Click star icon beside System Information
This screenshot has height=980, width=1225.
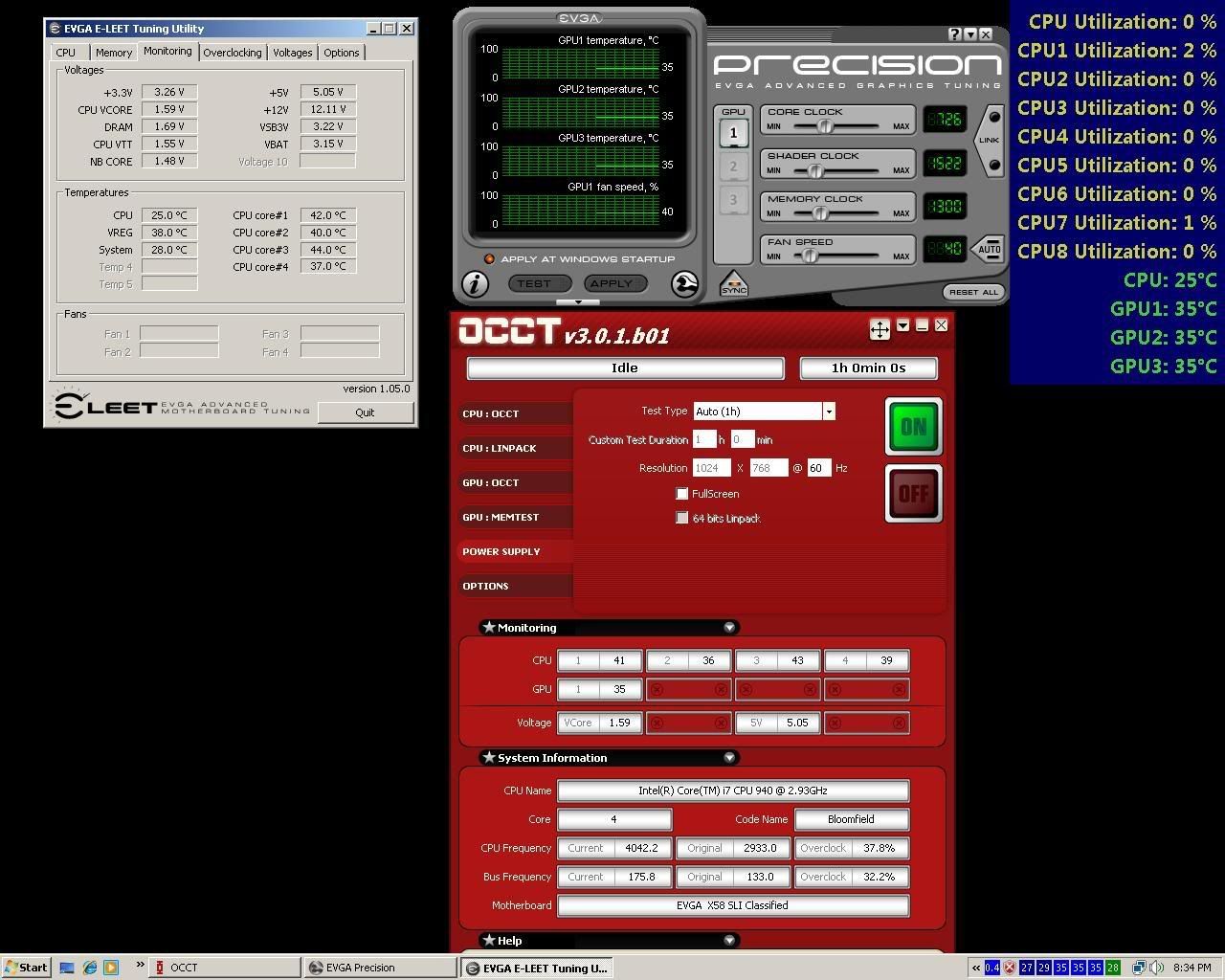pyautogui.click(x=489, y=757)
